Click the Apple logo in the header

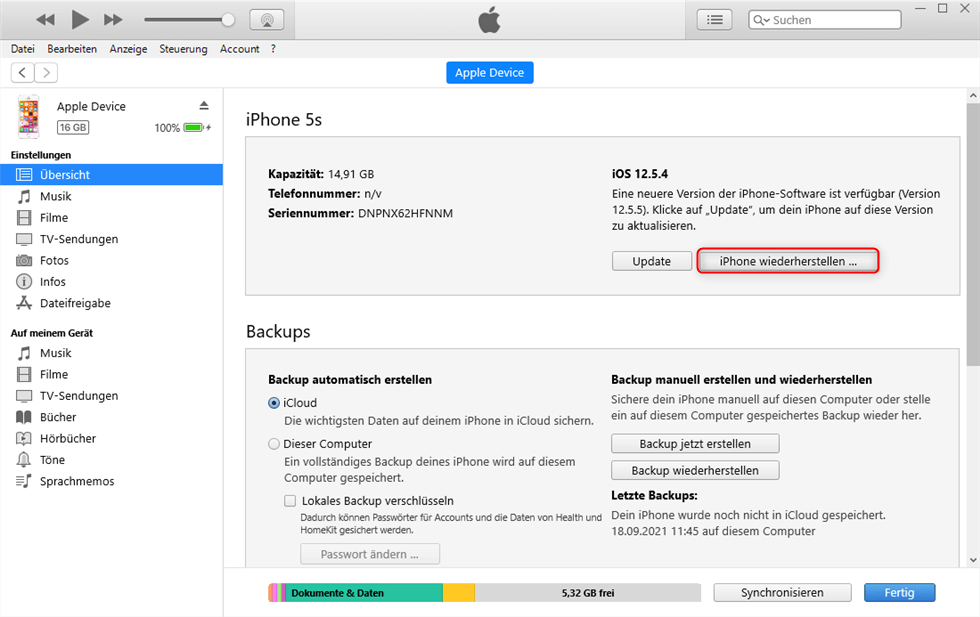coord(489,19)
